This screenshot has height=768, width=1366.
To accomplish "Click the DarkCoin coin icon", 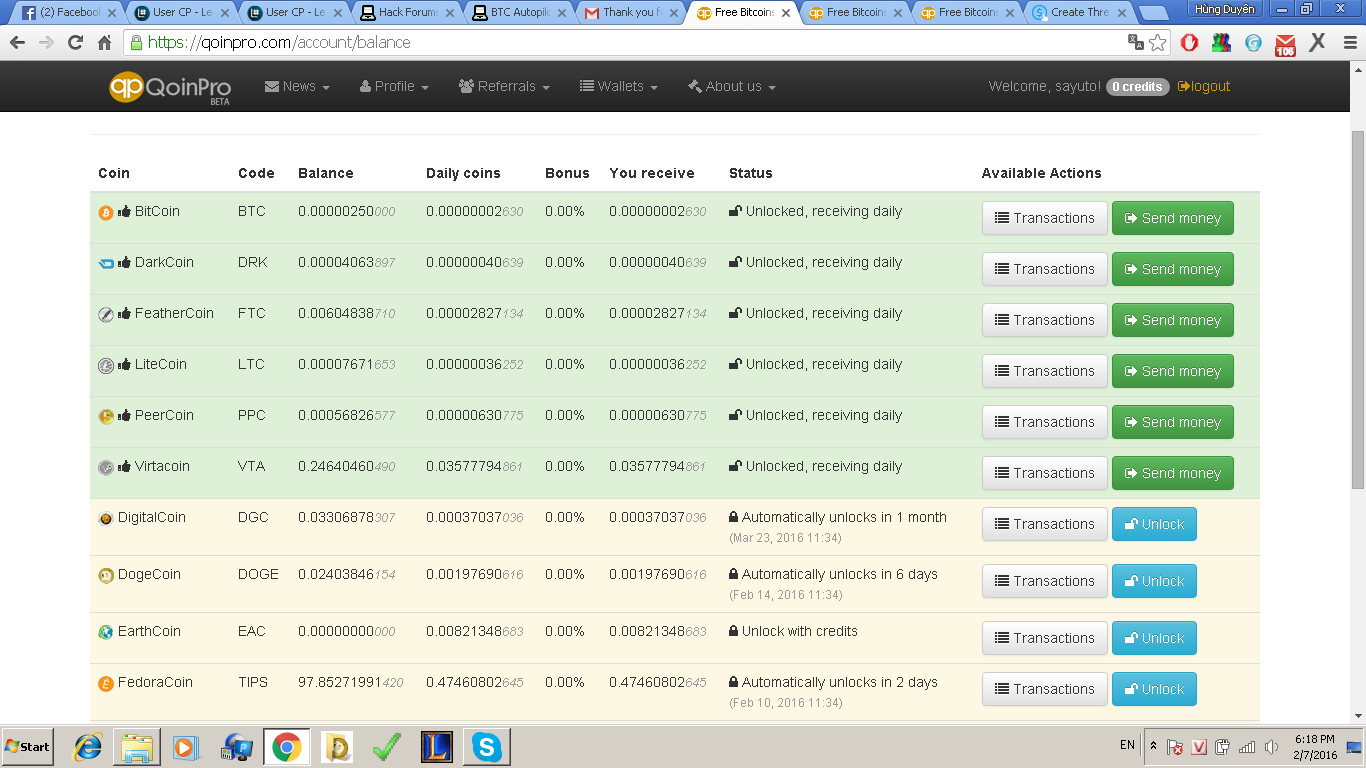I will pos(106,263).
